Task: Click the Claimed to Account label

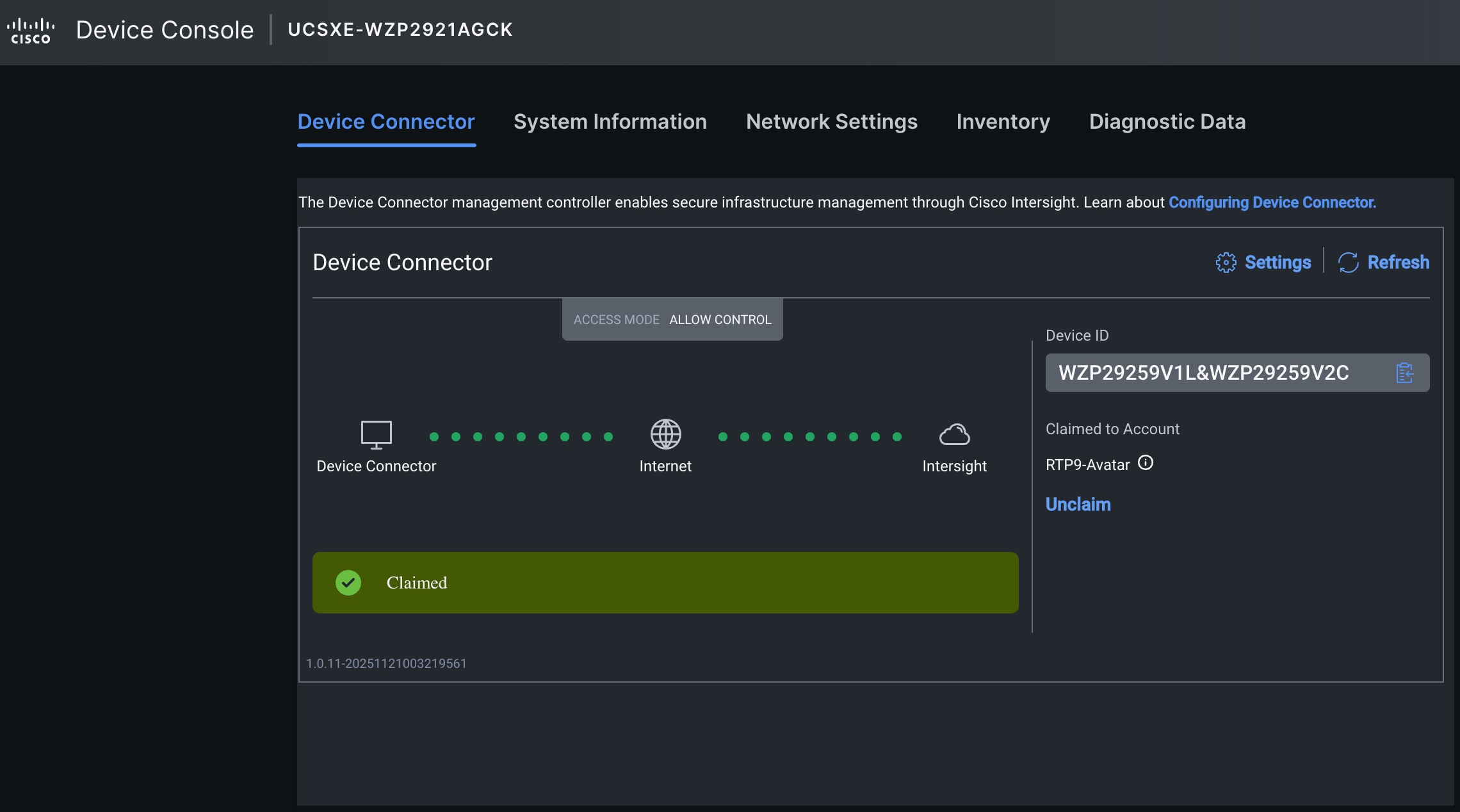Action: (x=1112, y=429)
